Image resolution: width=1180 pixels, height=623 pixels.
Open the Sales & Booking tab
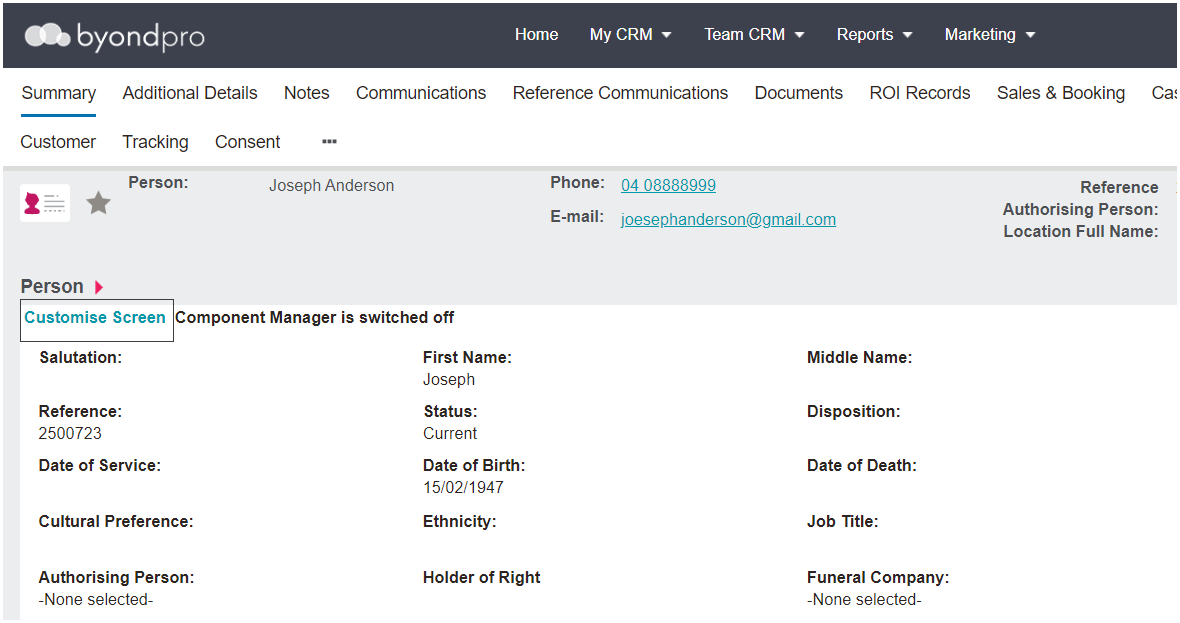click(x=1060, y=93)
